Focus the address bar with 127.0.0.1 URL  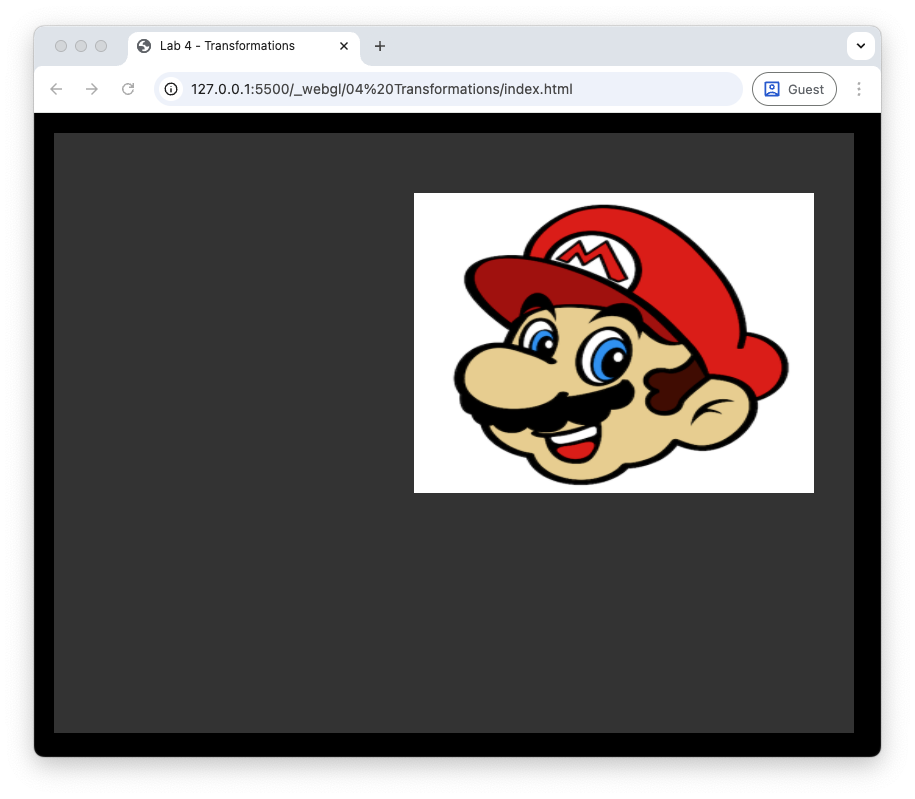450,89
